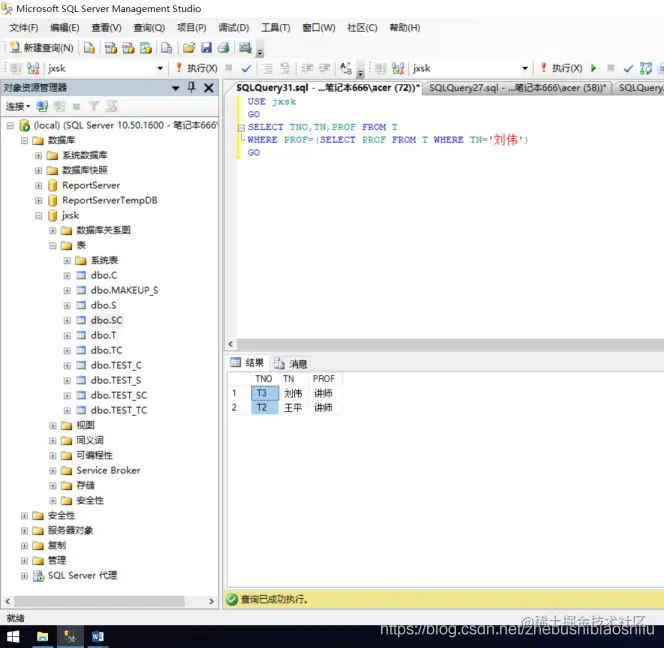This screenshot has height=648, width=664.
Task: Click the query editor left scroll arrow
Action: point(231,344)
